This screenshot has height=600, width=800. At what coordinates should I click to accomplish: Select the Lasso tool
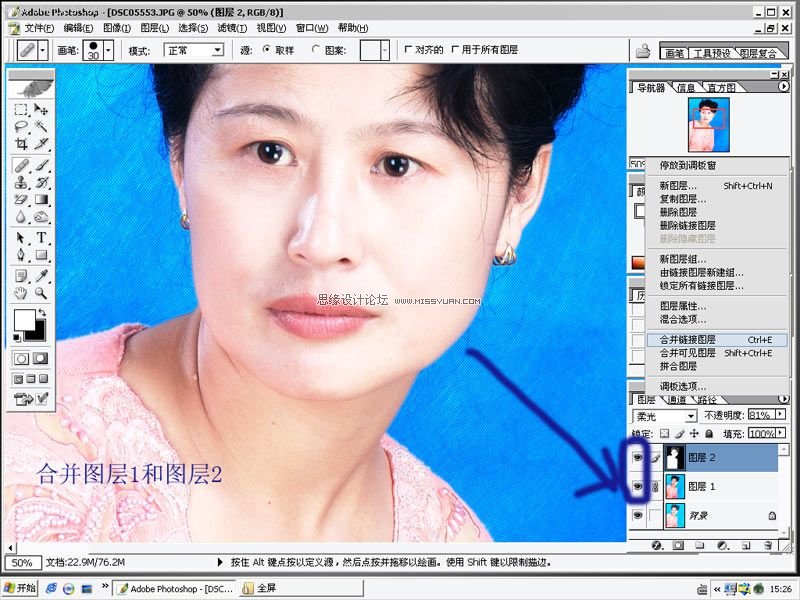point(21,126)
